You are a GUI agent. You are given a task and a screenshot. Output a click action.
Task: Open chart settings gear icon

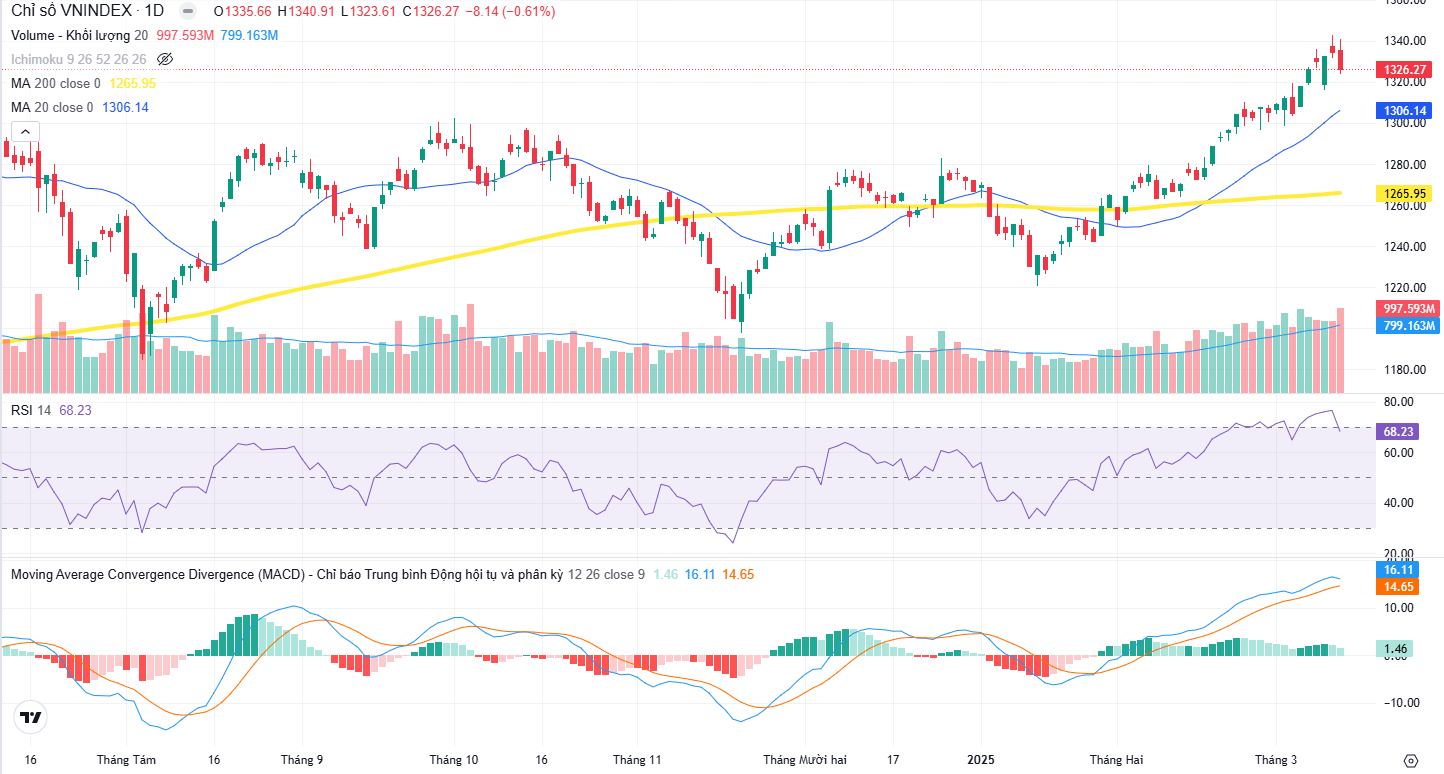[x=1411, y=760]
